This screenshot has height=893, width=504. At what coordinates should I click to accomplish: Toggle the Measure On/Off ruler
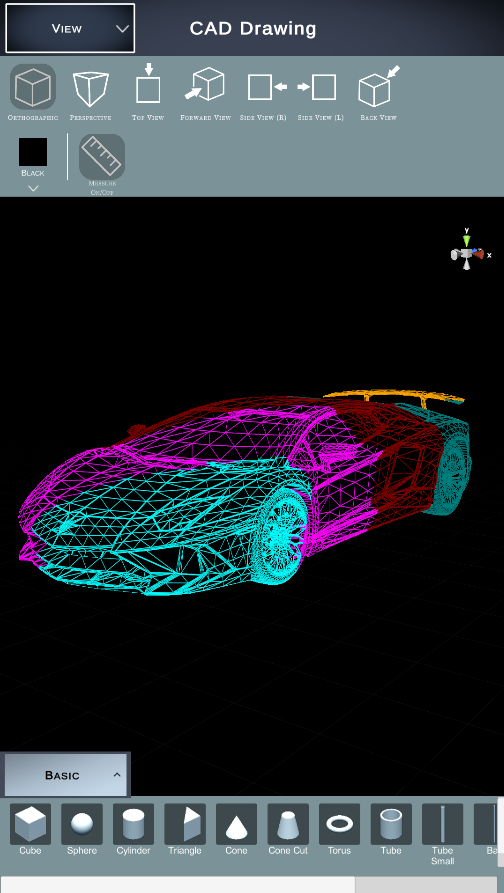(102, 157)
